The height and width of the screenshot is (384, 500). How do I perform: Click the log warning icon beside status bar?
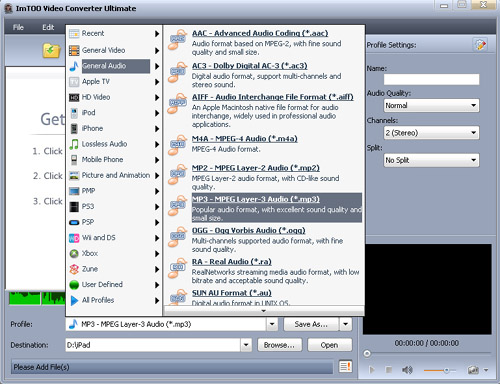(x=345, y=367)
